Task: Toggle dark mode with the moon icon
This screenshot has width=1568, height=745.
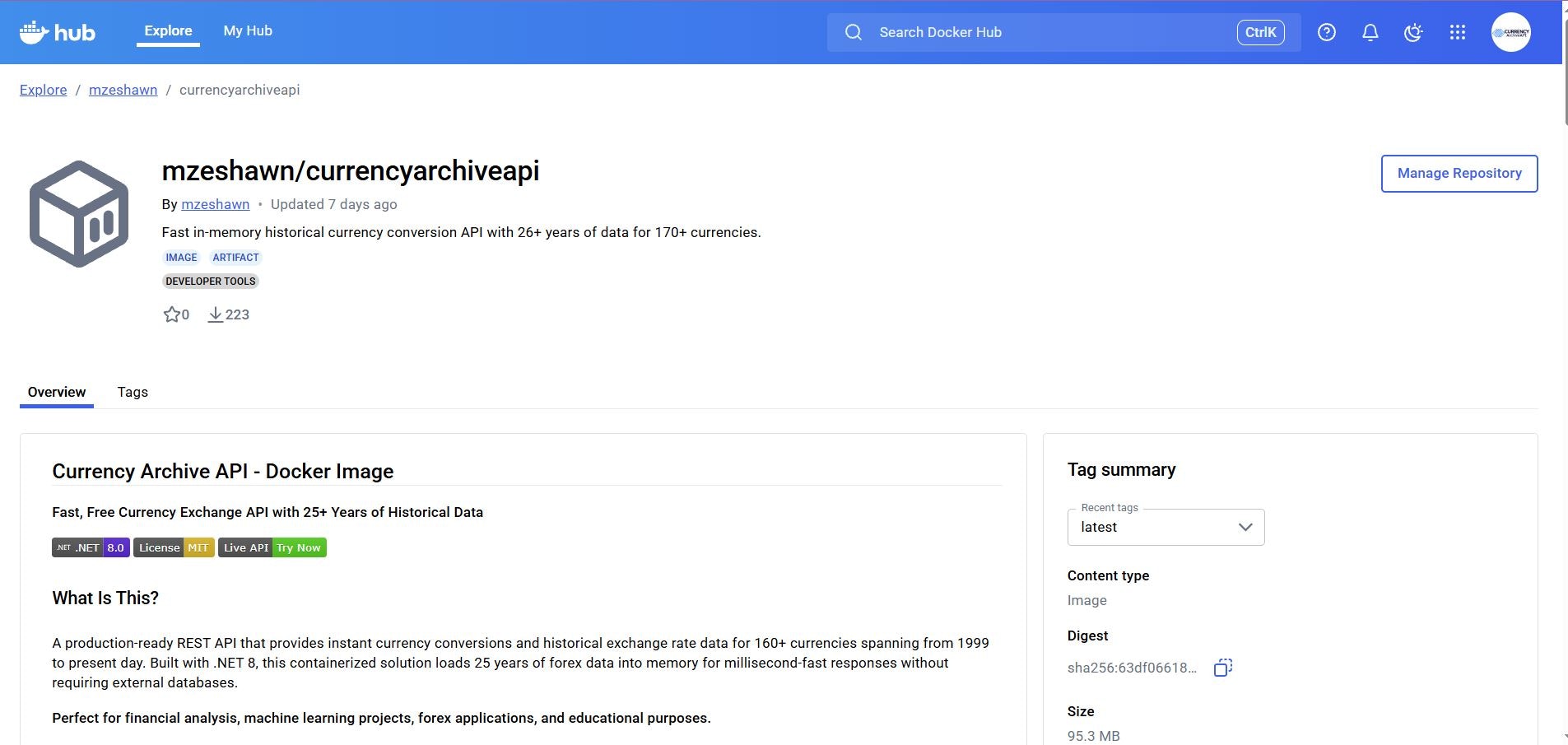Action: [x=1413, y=32]
